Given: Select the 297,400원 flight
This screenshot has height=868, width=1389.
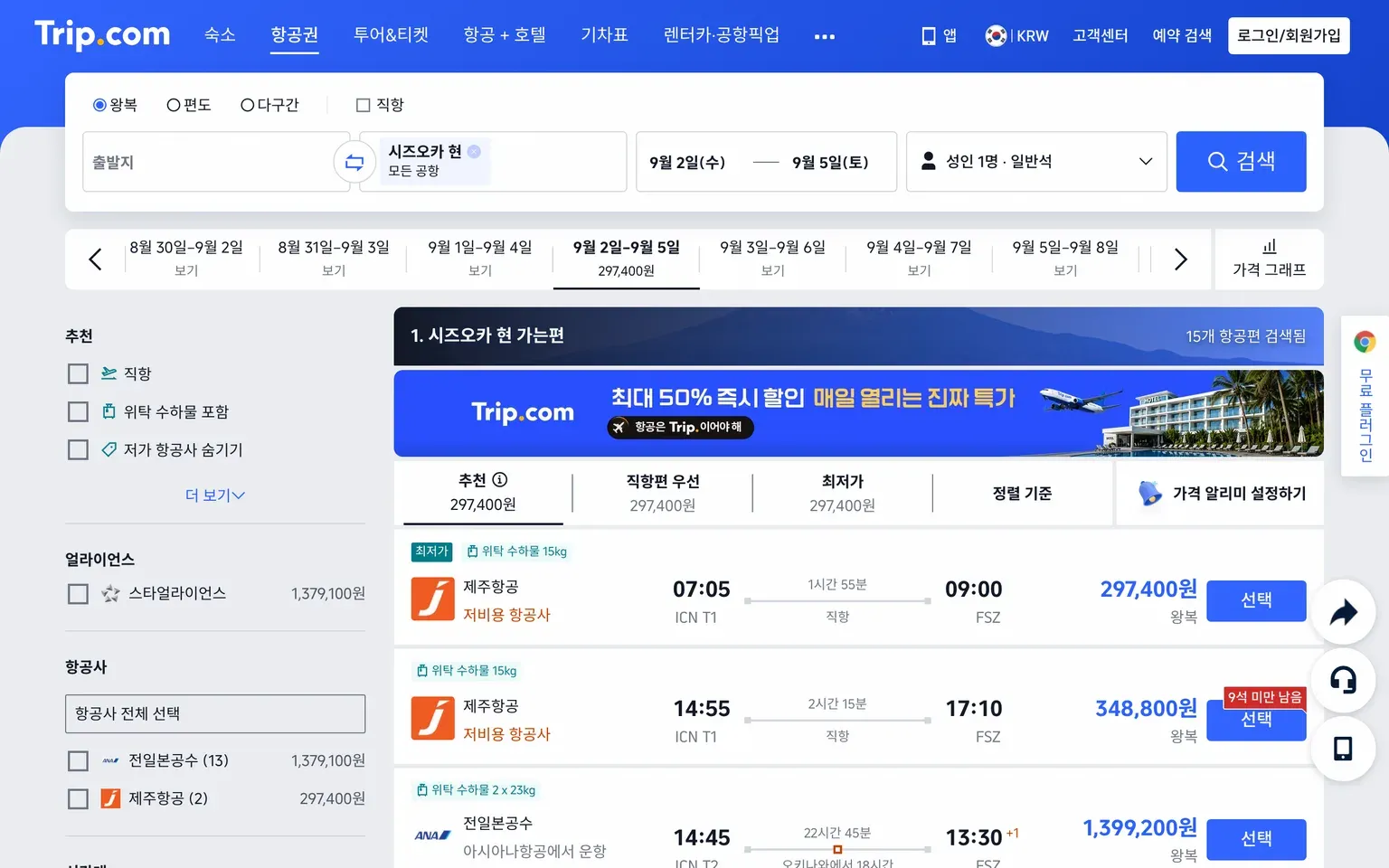Looking at the screenshot, I should [1256, 600].
